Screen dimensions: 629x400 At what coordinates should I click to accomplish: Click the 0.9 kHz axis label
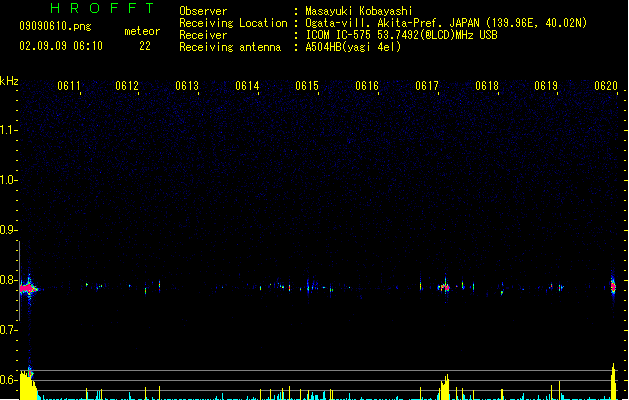click(x=8, y=230)
